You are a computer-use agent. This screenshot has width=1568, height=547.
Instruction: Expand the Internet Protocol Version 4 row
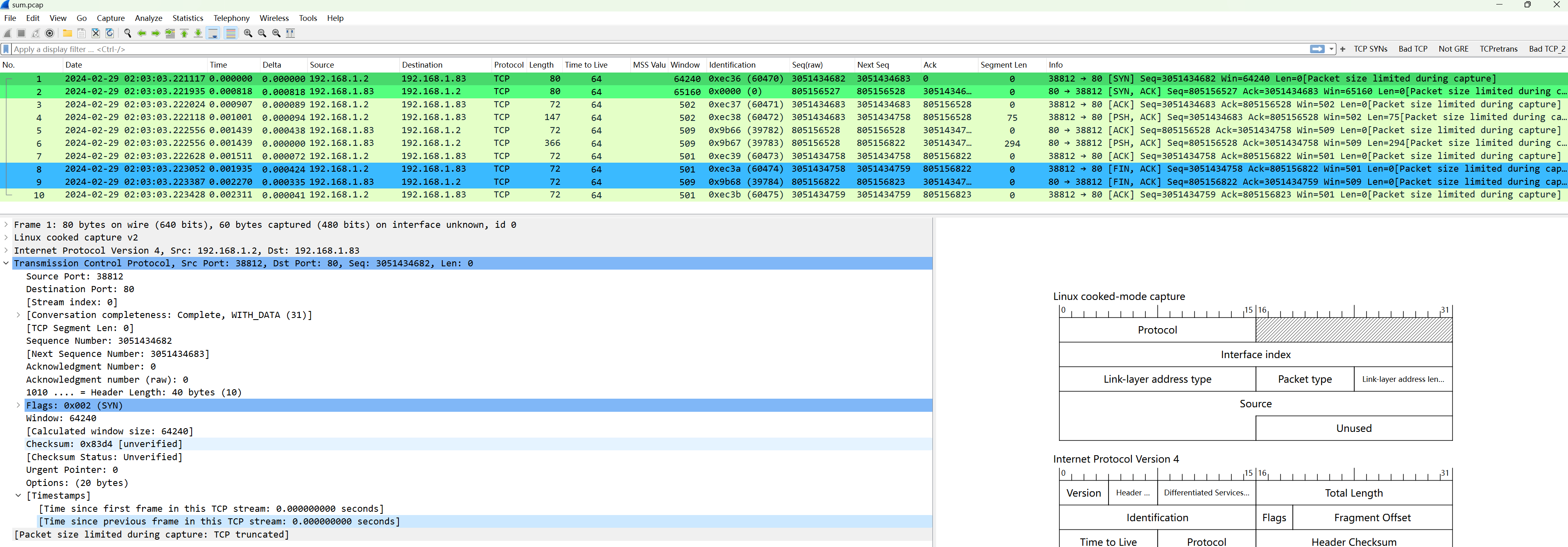tap(7, 250)
